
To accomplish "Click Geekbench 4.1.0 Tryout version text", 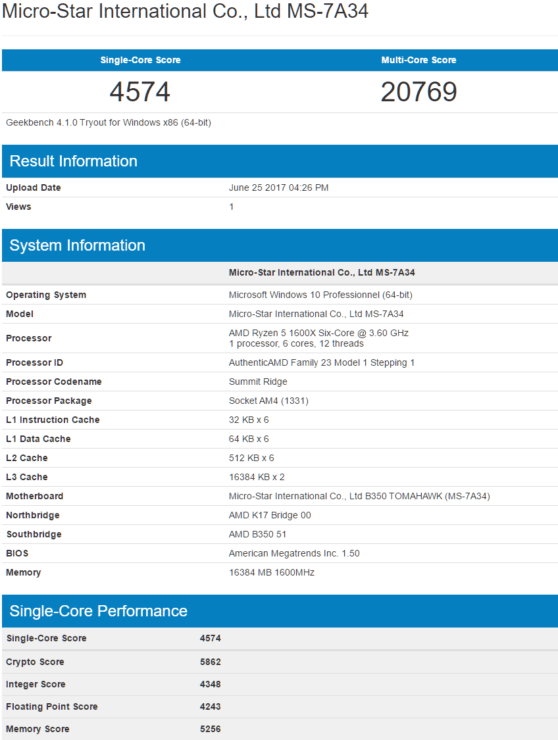I will click(x=109, y=123).
